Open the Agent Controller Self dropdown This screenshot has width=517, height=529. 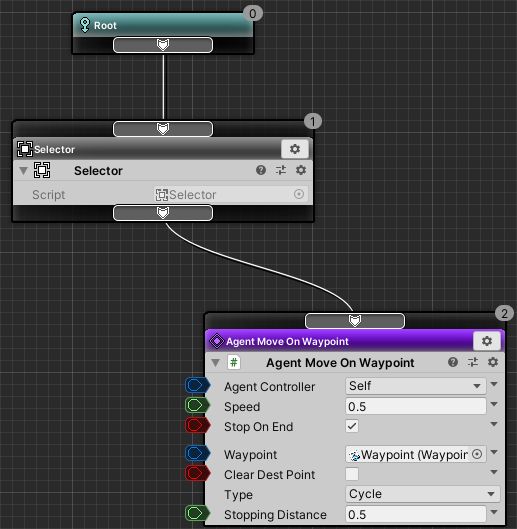point(416,386)
